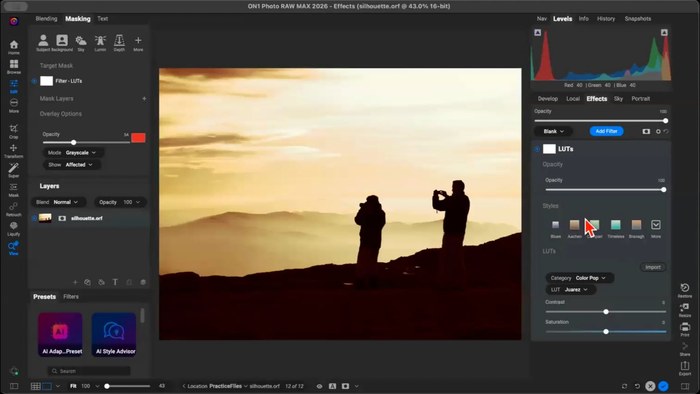This screenshot has width=700, height=394.
Task: Toggle visibility of silhouette.orf layer
Action: point(34,218)
